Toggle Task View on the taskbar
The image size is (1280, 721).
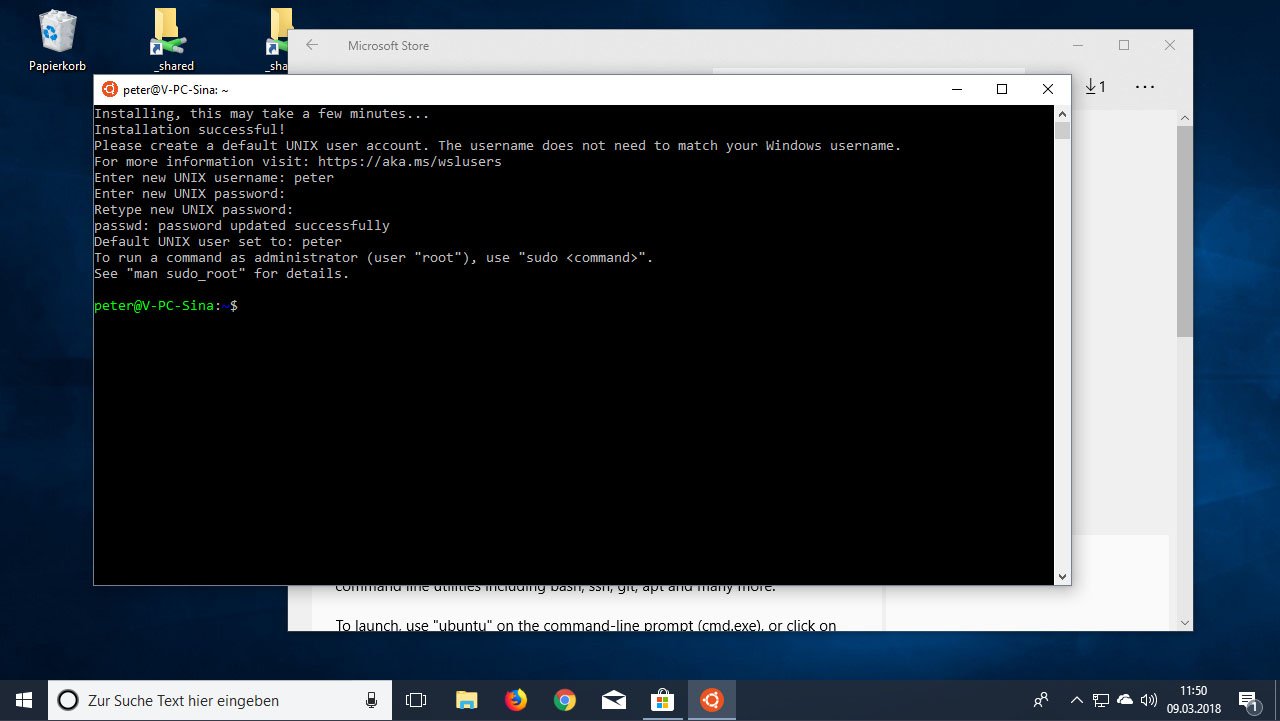(x=416, y=700)
